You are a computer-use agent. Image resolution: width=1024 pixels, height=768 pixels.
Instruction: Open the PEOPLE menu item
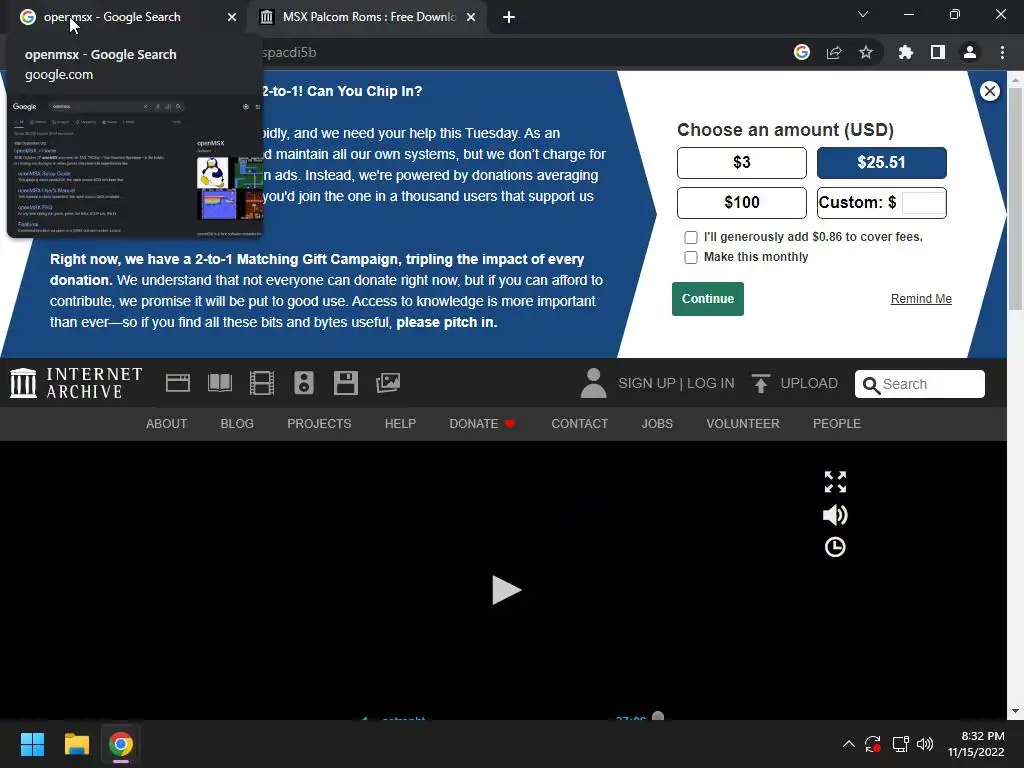pyautogui.click(x=837, y=424)
